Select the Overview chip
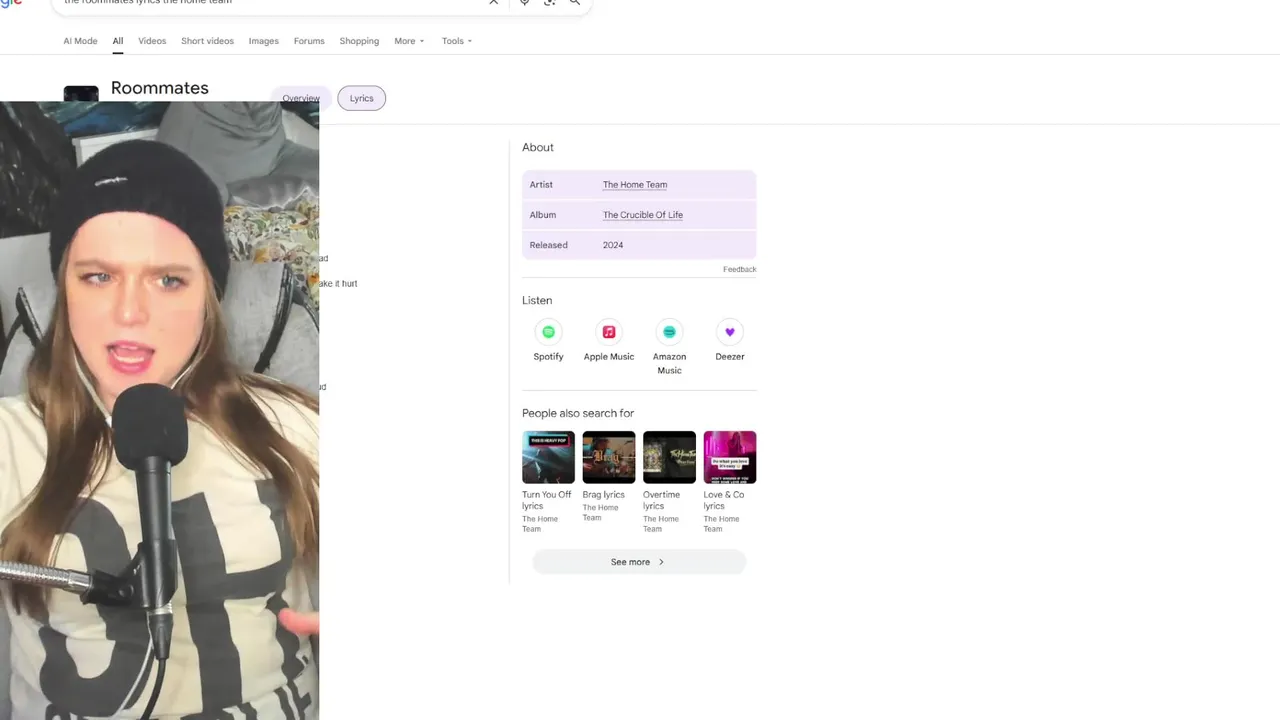The image size is (1280, 720). [x=301, y=98]
